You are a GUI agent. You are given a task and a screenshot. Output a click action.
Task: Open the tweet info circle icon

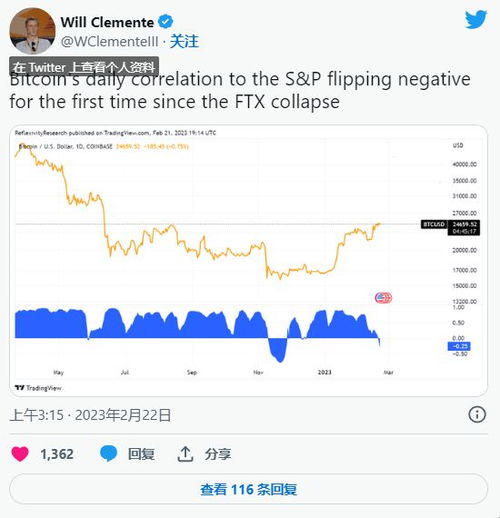pyautogui.click(x=477, y=415)
